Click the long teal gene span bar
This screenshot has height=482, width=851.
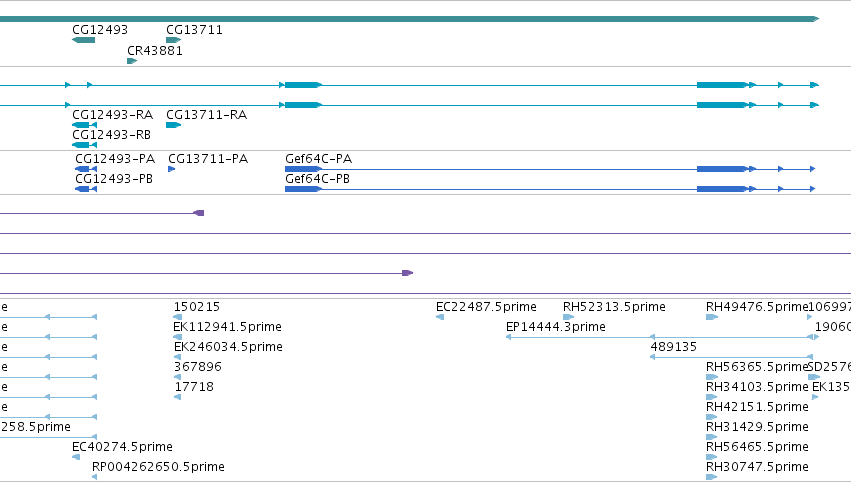[409, 19]
